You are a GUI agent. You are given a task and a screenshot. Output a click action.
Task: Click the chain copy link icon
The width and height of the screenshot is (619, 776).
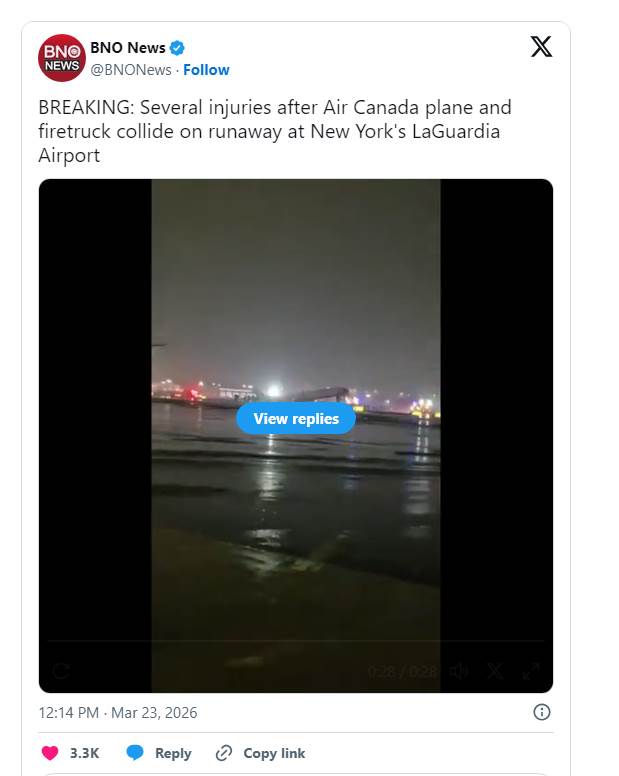[x=224, y=753]
